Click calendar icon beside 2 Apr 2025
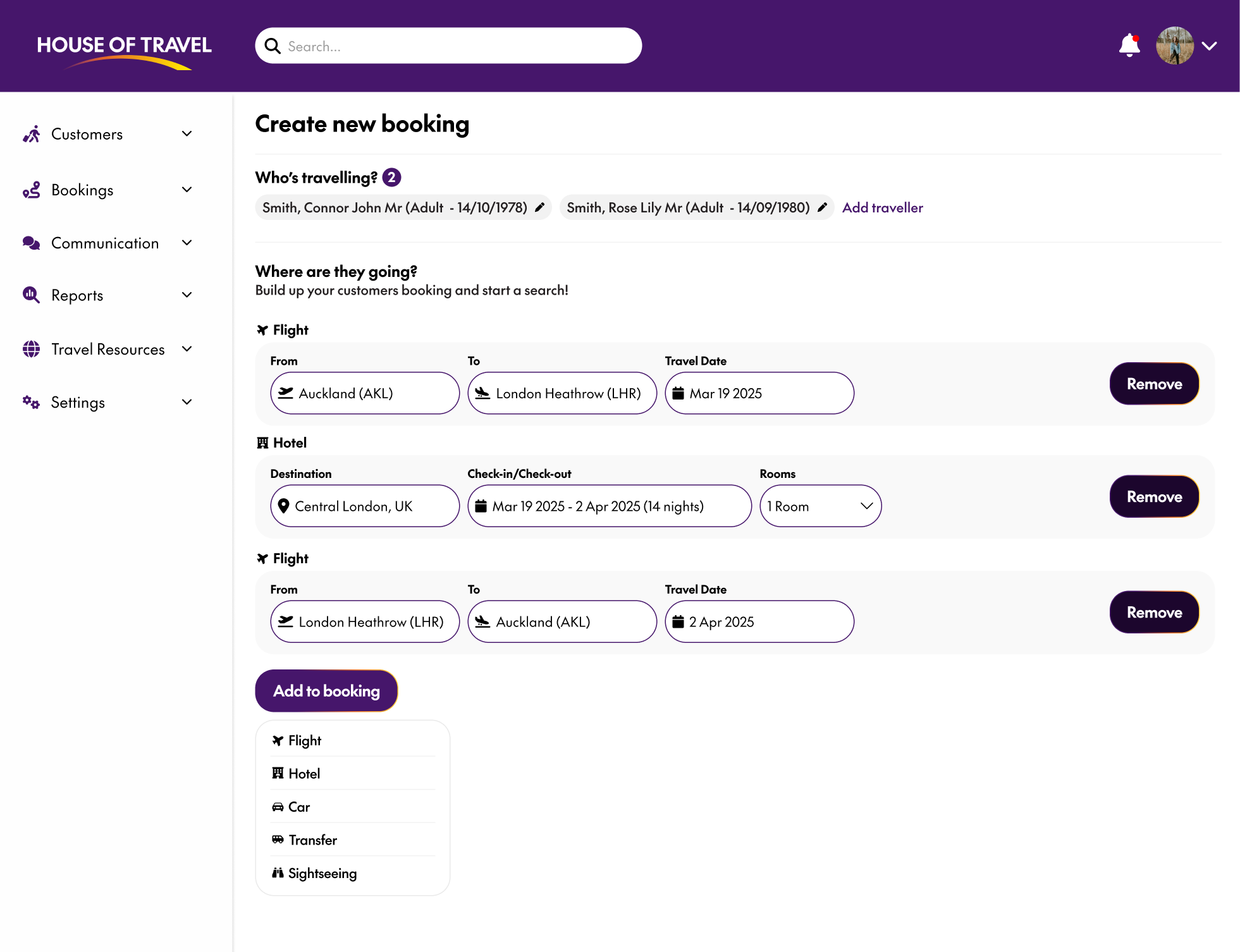The height and width of the screenshot is (952, 1240). pyautogui.click(x=678, y=621)
